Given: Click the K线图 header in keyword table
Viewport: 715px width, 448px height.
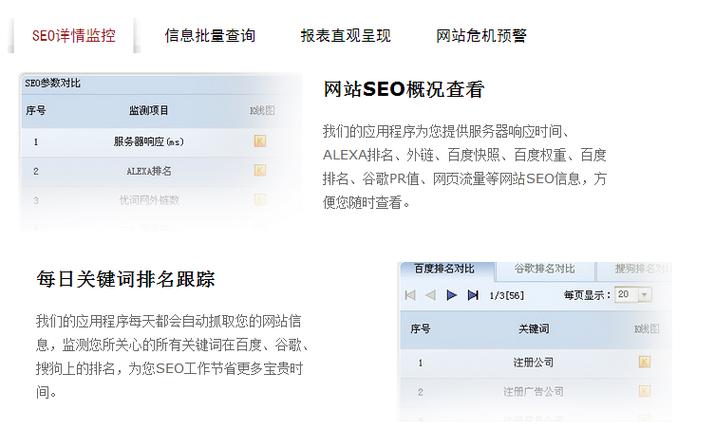Looking at the screenshot, I should pos(647,328).
